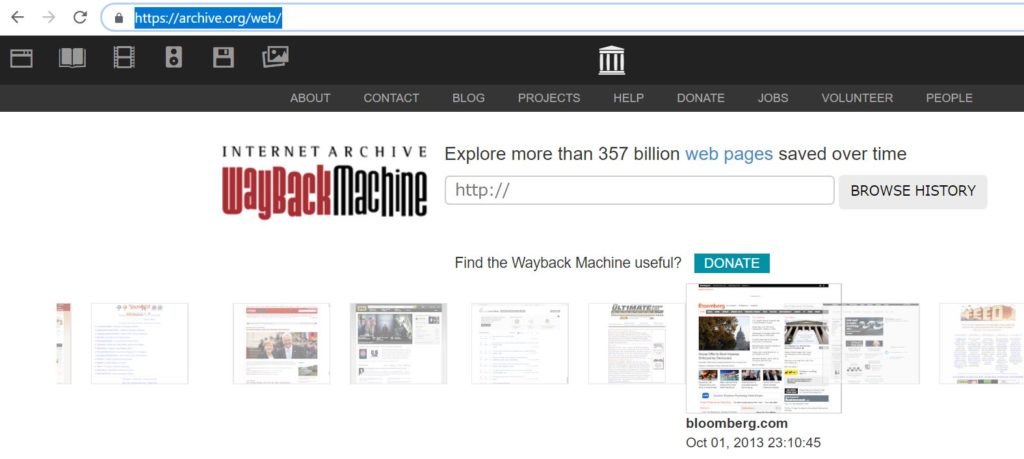The image size is (1024, 459).
Task: Open the bloomberg.com caption link
Action: (737, 423)
